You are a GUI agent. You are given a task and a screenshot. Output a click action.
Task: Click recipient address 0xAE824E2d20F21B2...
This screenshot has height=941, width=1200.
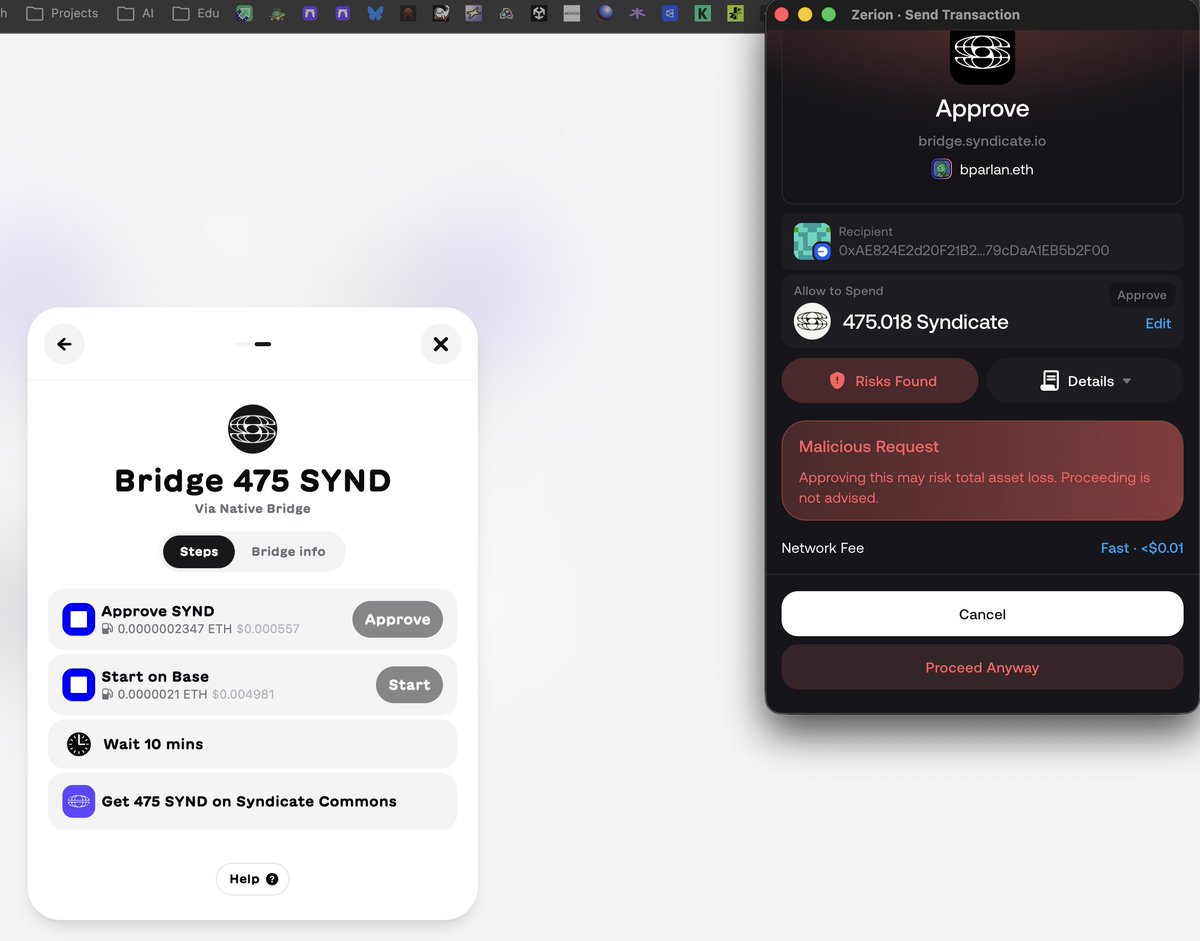click(x=974, y=250)
